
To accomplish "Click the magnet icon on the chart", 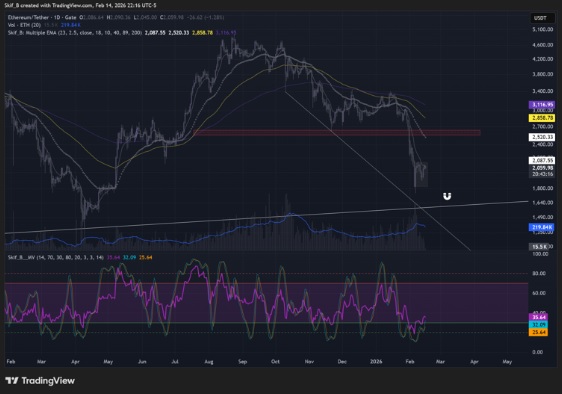I will click(x=447, y=196).
